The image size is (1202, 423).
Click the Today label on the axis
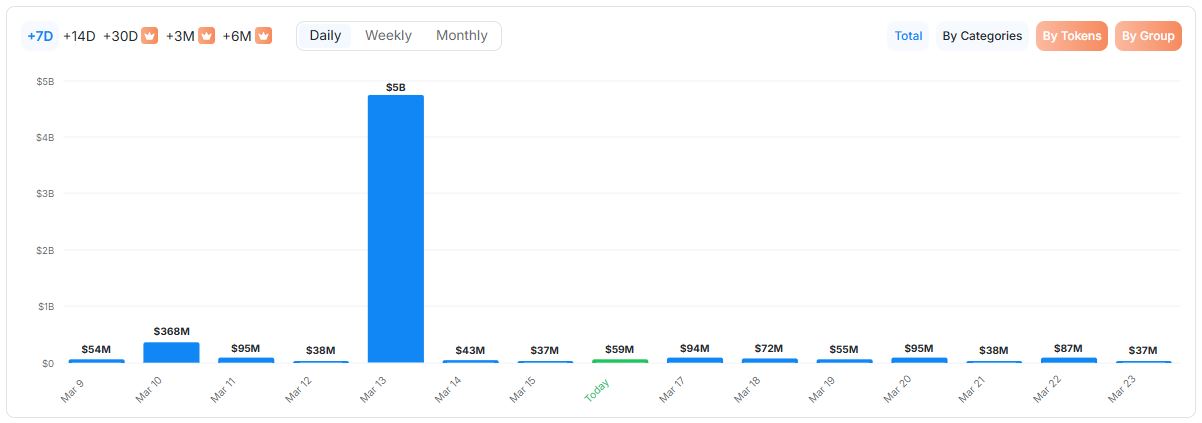click(x=598, y=390)
